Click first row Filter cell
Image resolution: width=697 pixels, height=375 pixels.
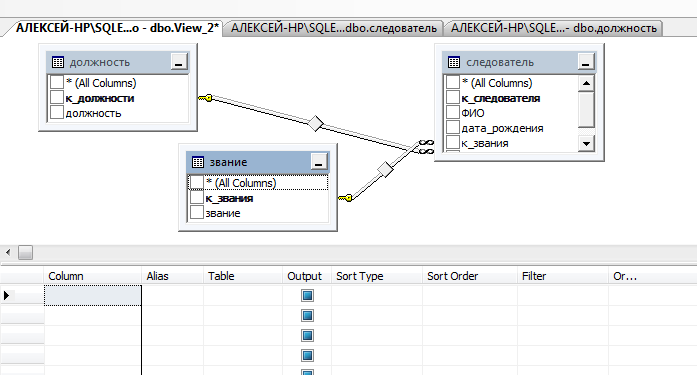pos(562,295)
